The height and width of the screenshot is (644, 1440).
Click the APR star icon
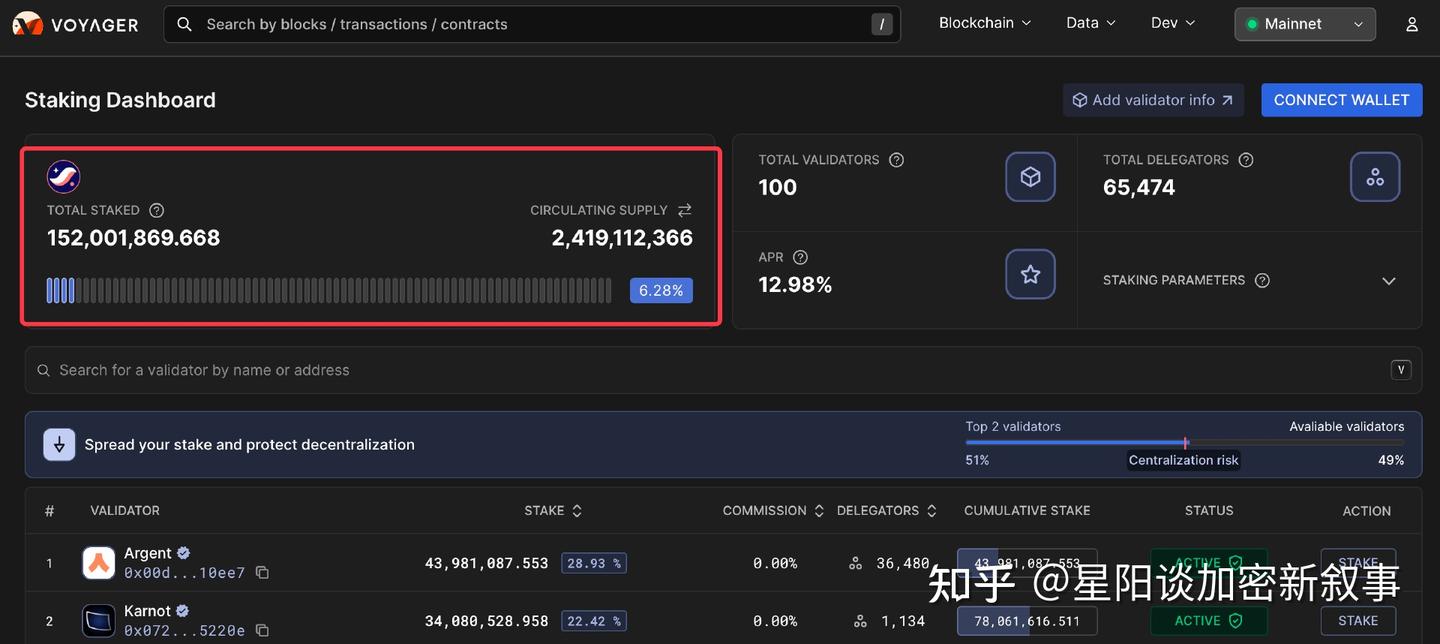coord(1030,274)
